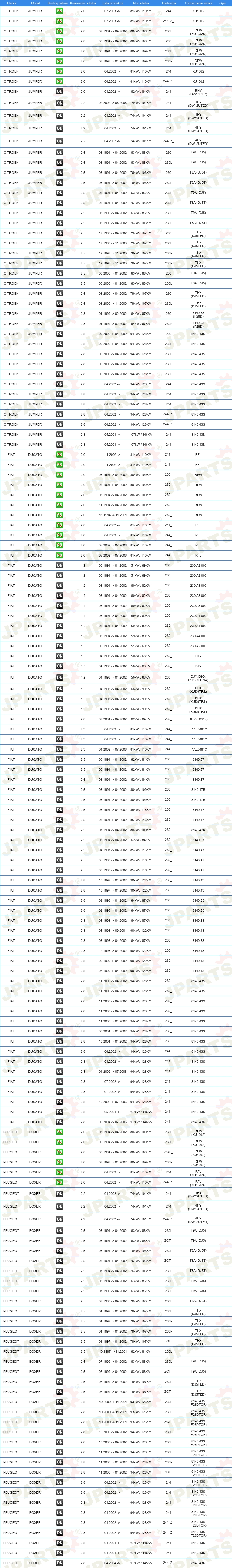The image size is (232, 1568).
Task: Click ON icon in Fiat Ducato 10.2001 8140.43S row
Action: click(x=60, y=1041)
